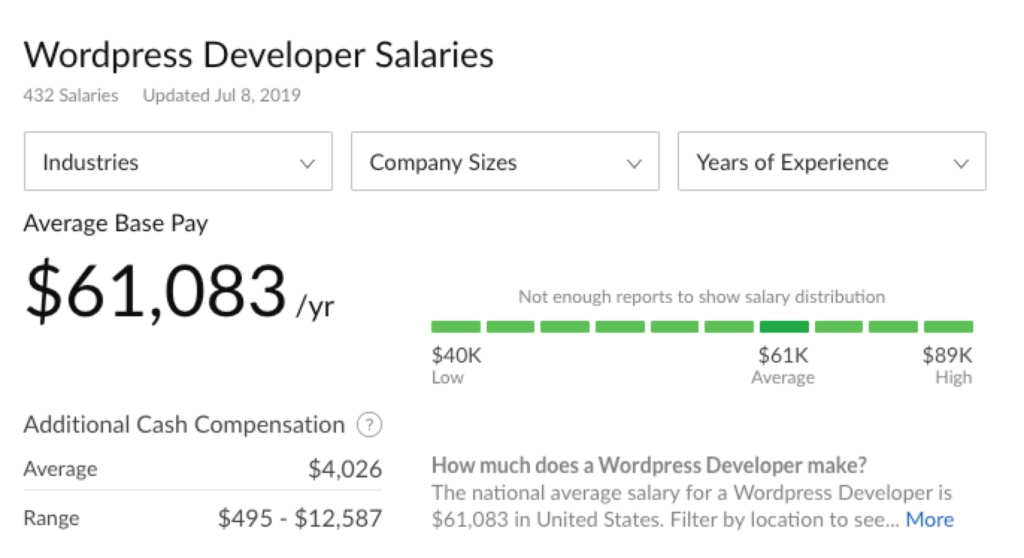
Task: Click the Additional Cash Compensation heading
Action: pos(184,425)
